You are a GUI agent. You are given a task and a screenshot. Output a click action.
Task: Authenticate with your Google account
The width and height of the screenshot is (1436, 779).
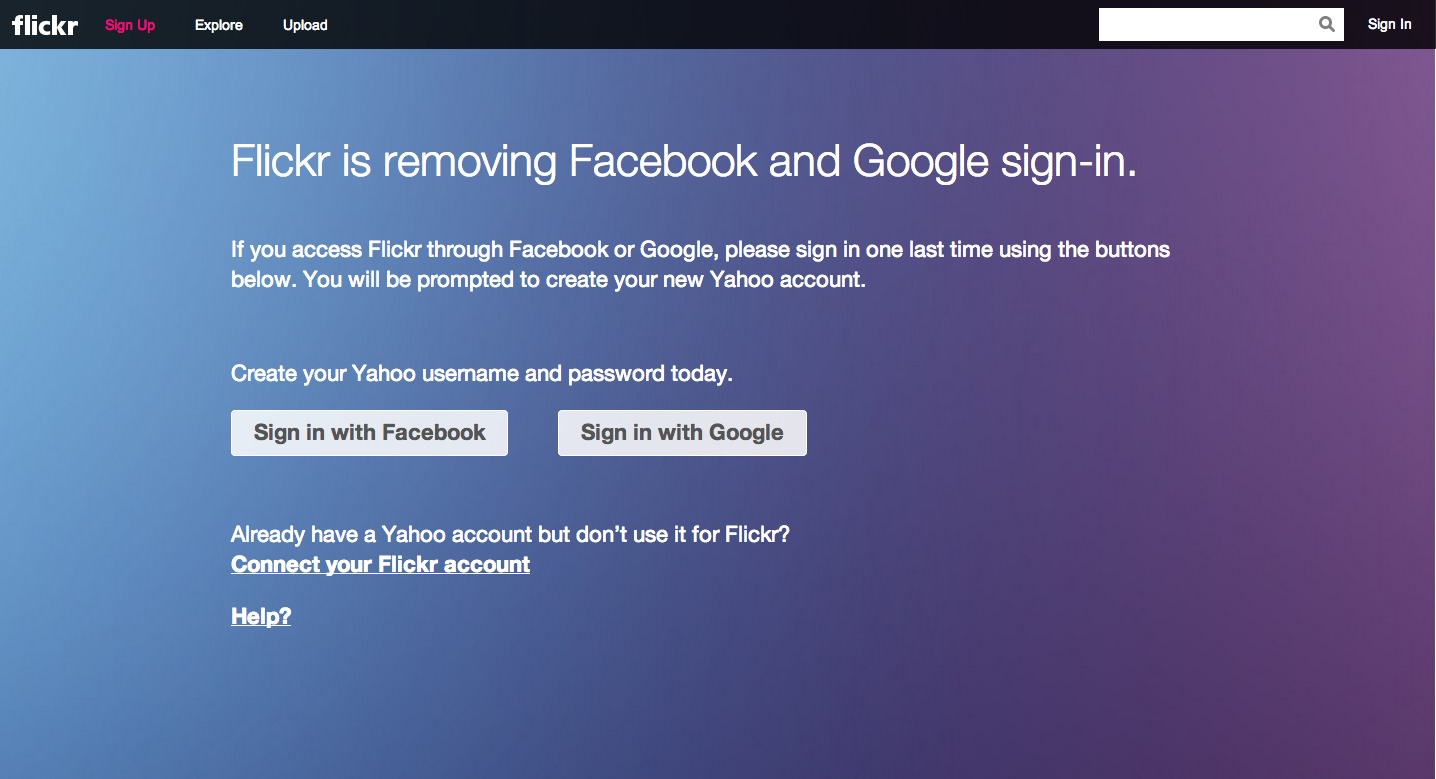tap(681, 432)
